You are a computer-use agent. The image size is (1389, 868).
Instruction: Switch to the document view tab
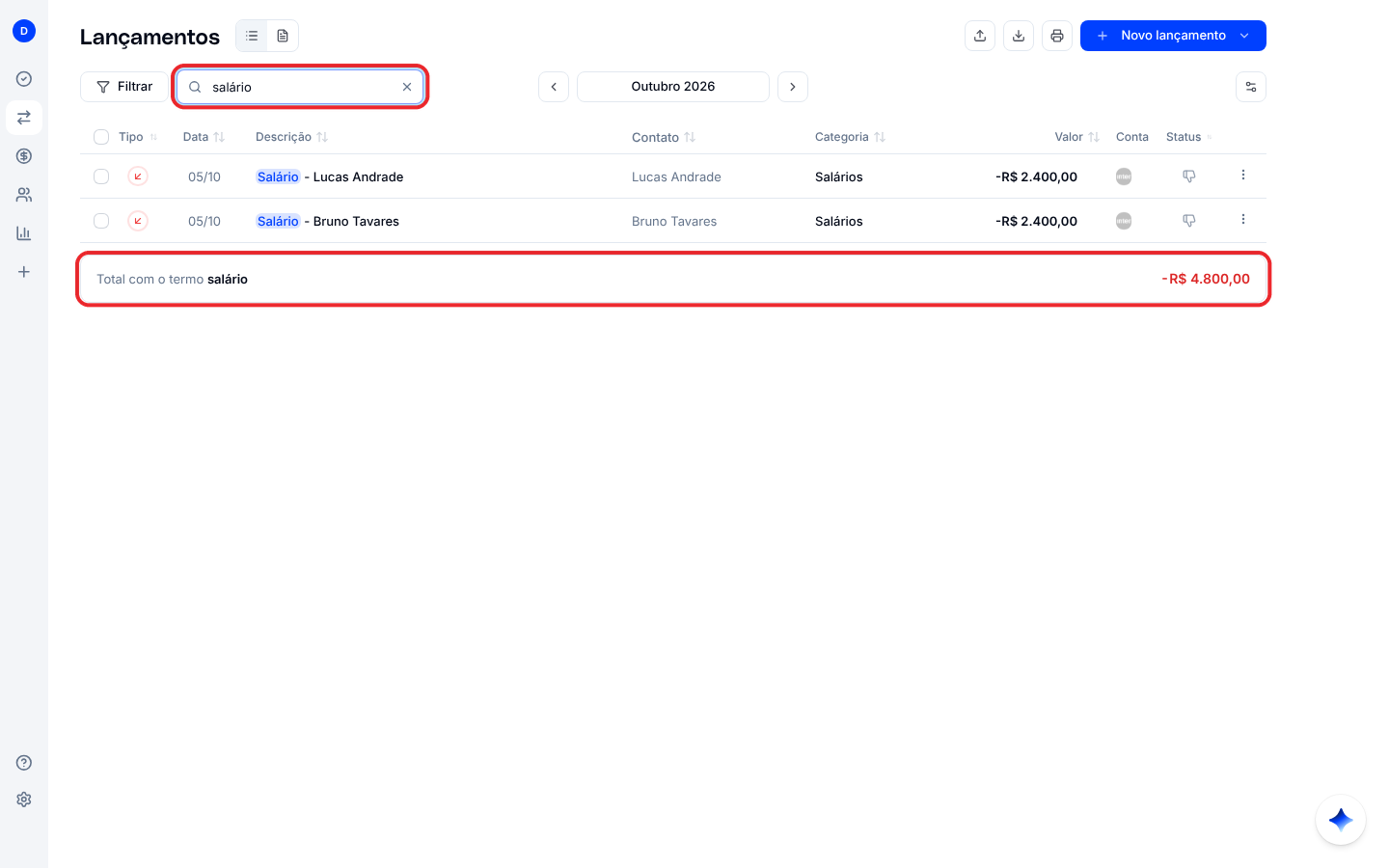283,36
